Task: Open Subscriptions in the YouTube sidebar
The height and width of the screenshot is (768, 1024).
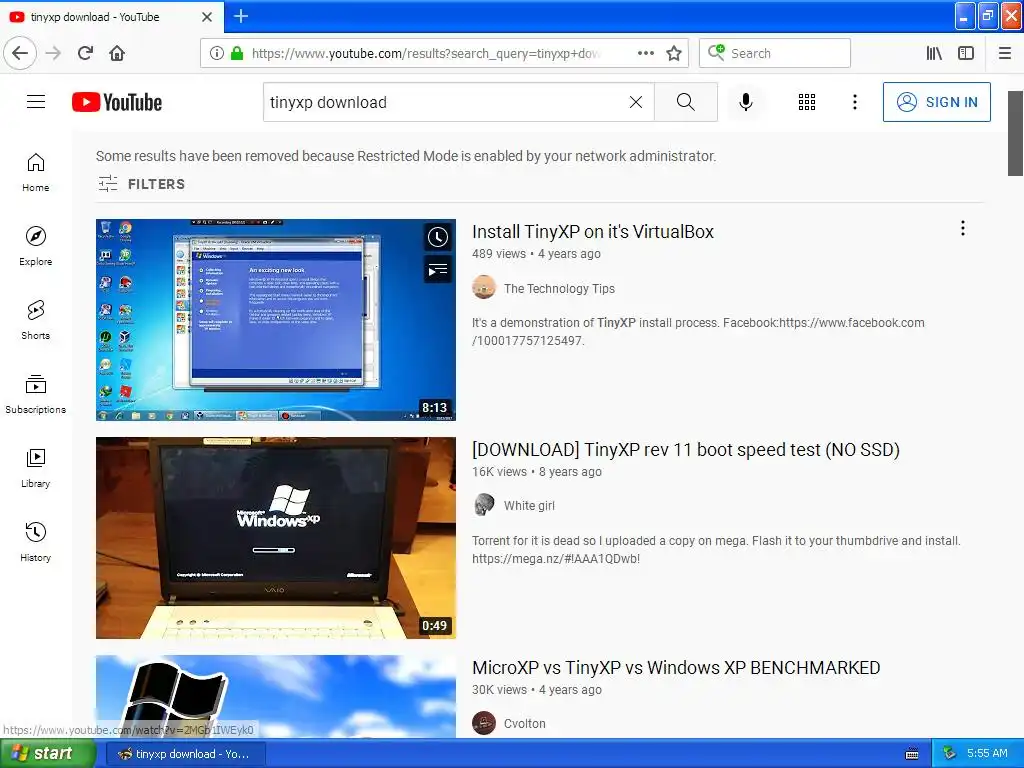Action: coord(36,394)
